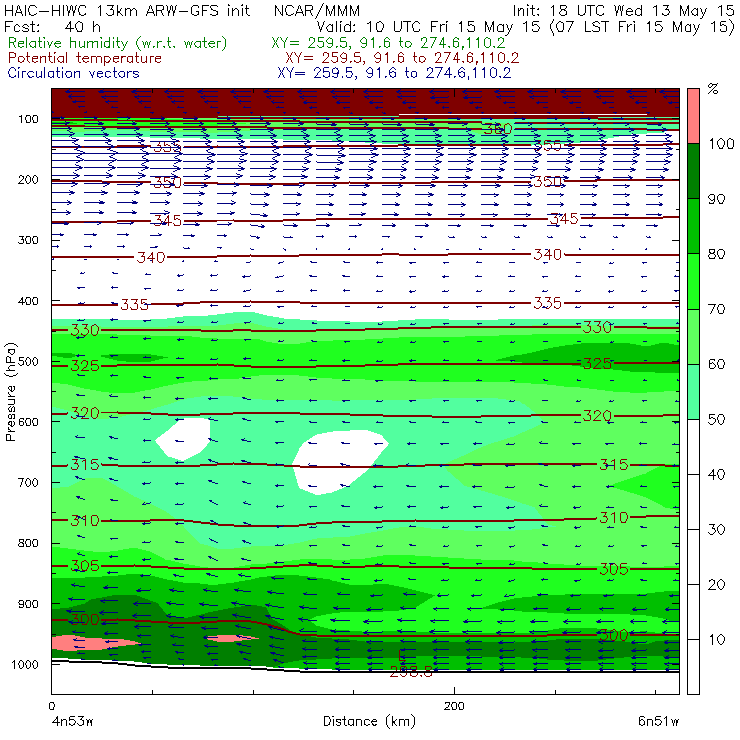Click the blue XY coordinates line
740x740 pixels.
point(394,73)
